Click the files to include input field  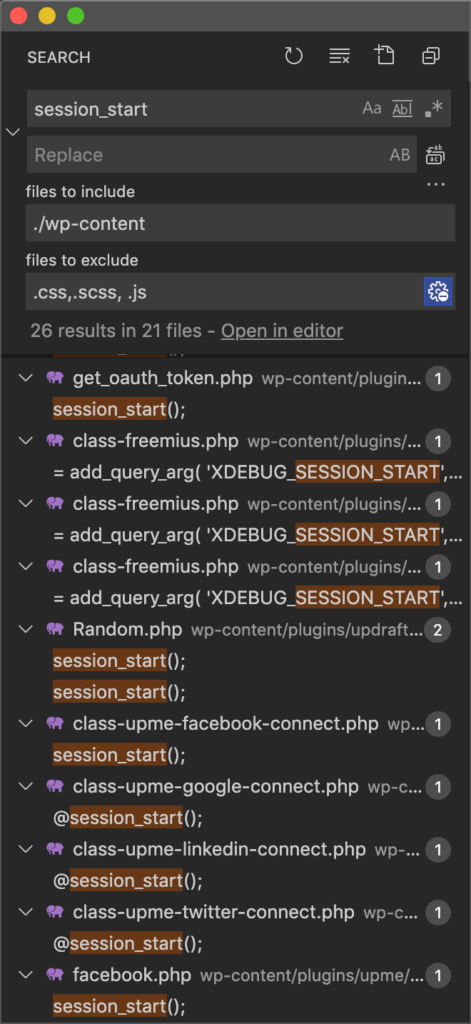coord(241,223)
